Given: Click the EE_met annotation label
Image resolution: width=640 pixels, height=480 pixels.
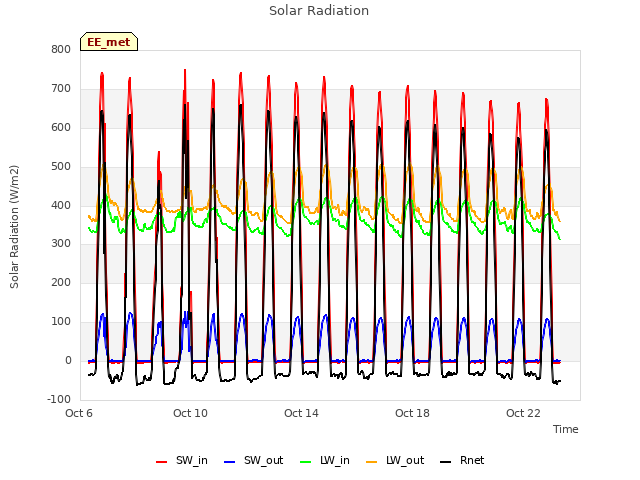Looking at the screenshot, I should (109, 42).
